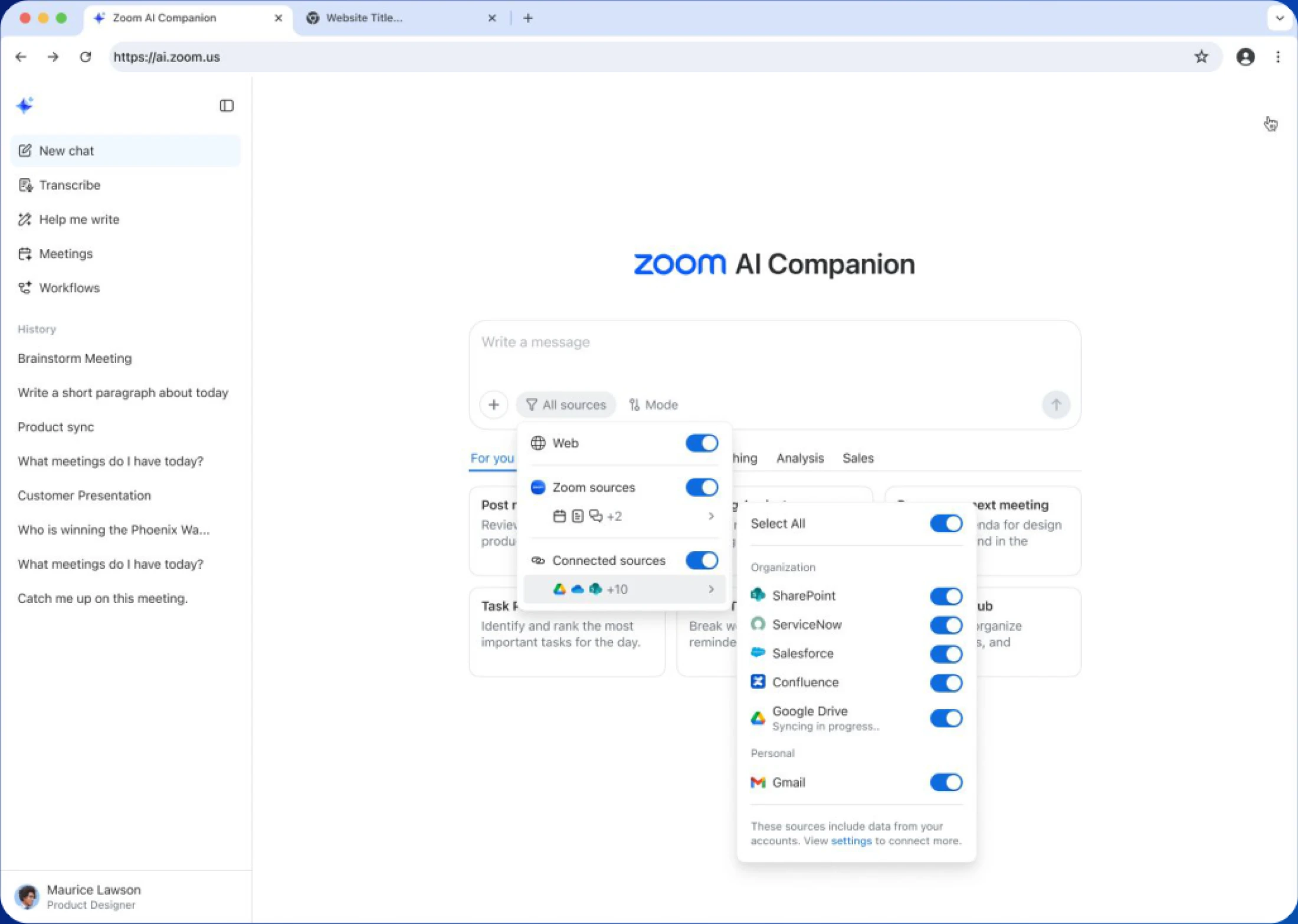Reload the page
Viewport: 1298px width, 924px height.
[86, 57]
